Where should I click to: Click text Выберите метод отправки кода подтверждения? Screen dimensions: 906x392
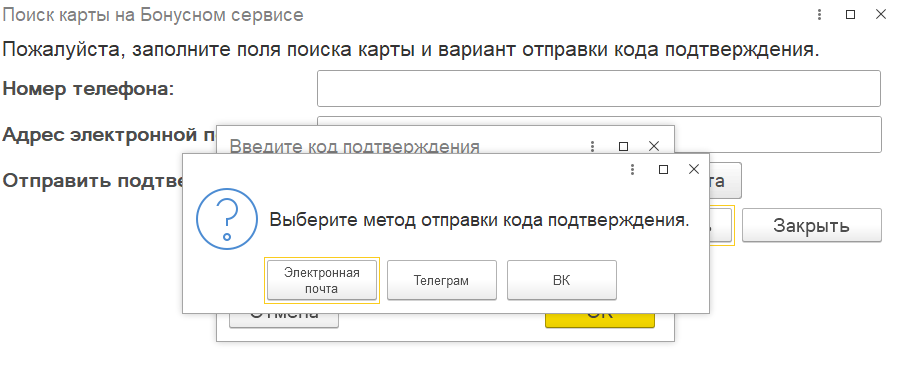(480, 220)
